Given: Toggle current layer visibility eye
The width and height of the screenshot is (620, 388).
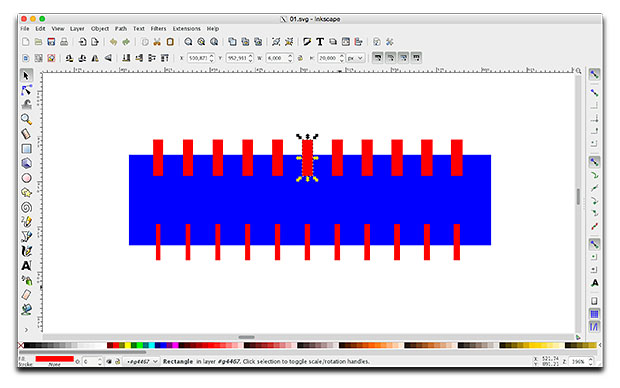Looking at the screenshot, I should tap(109, 362).
